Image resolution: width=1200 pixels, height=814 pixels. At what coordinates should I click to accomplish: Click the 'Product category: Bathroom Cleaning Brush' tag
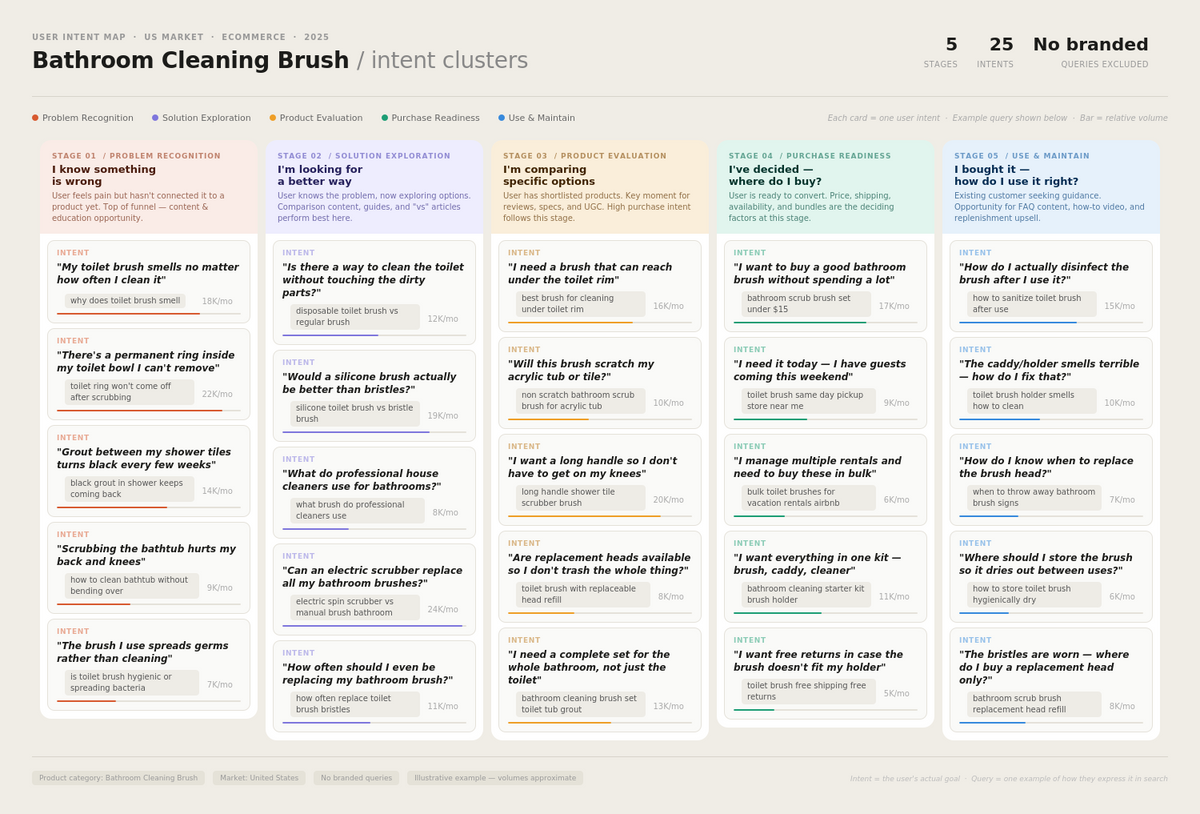pyautogui.click(x=118, y=778)
